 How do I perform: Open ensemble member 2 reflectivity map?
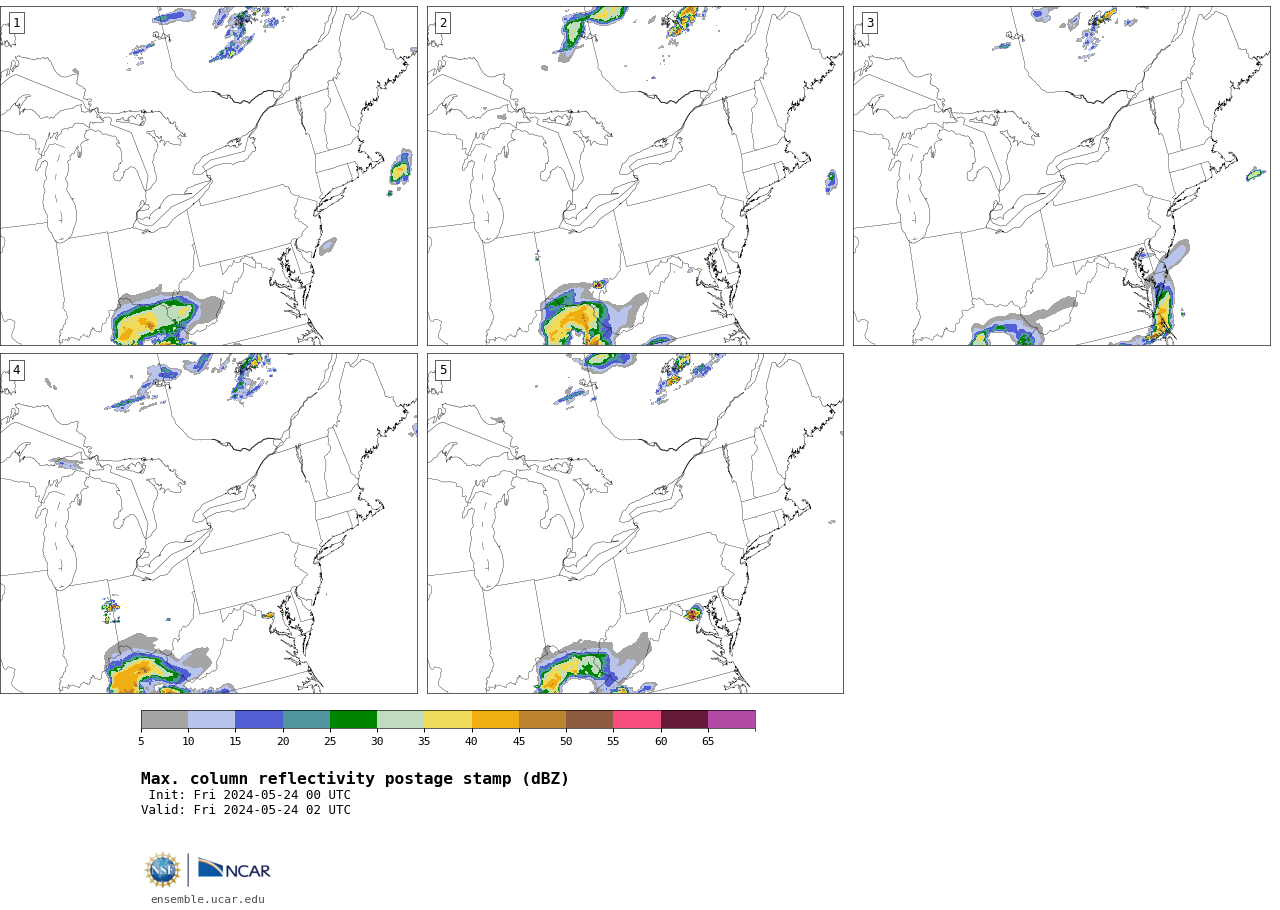(635, 176)
